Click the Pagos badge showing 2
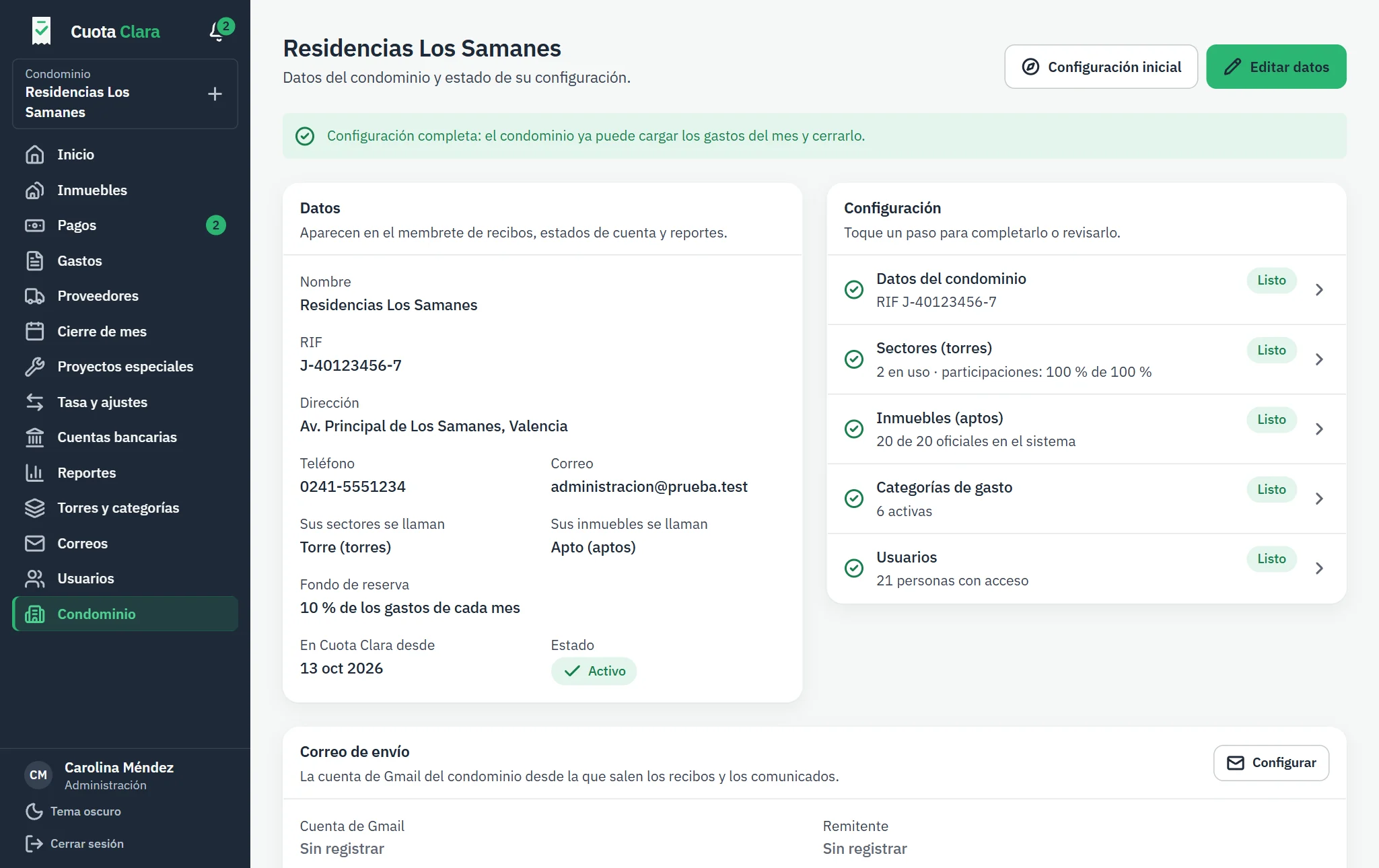This screenshot has width=1379, height=868. [x=215, y=225]
